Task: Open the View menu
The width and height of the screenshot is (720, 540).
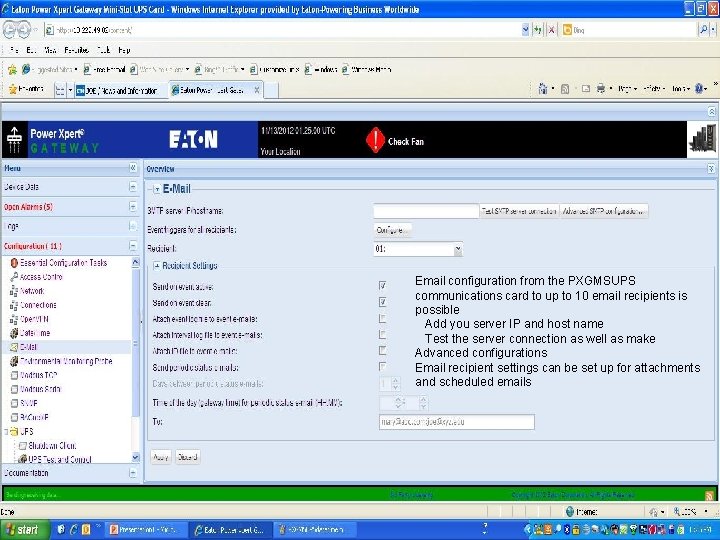Action: coord(50,50)
